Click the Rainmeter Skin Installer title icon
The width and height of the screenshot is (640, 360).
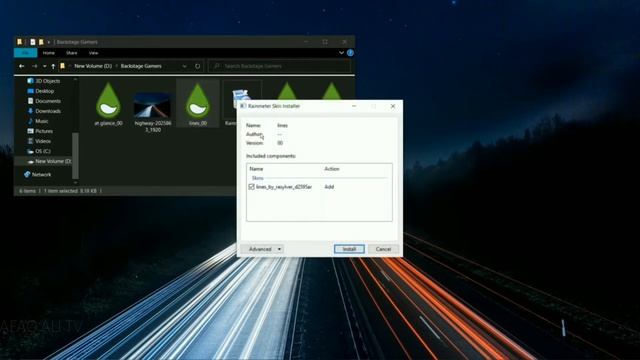[243, 106]
